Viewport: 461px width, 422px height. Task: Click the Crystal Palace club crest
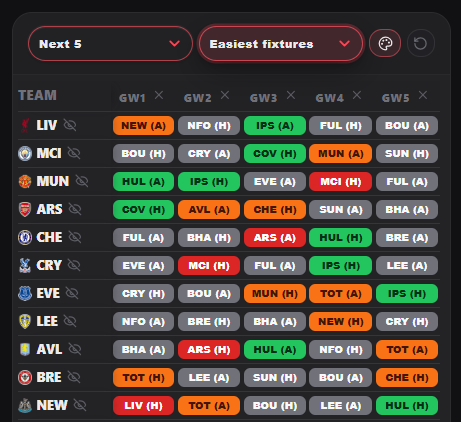[25, 265]
